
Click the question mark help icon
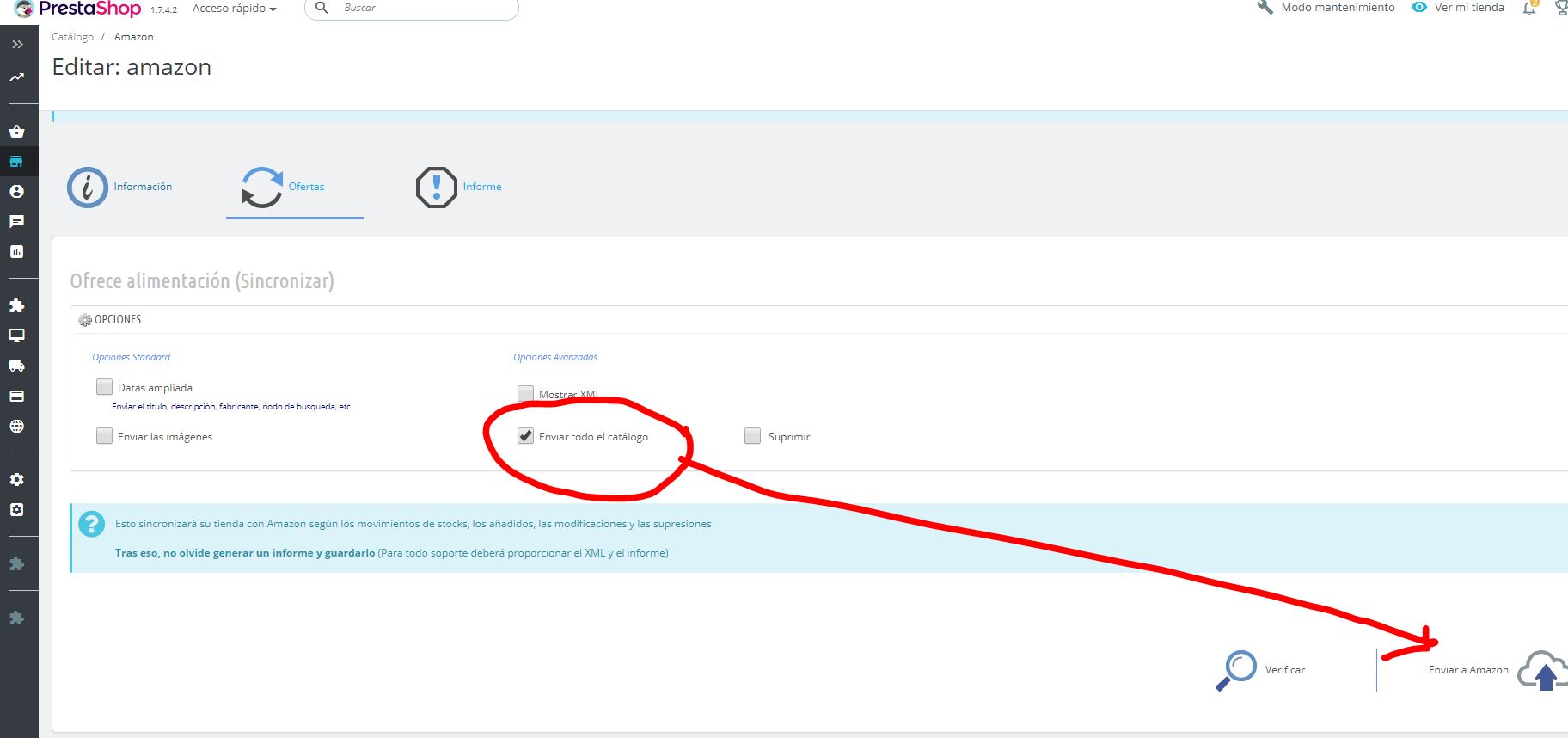tap(91, 524)
